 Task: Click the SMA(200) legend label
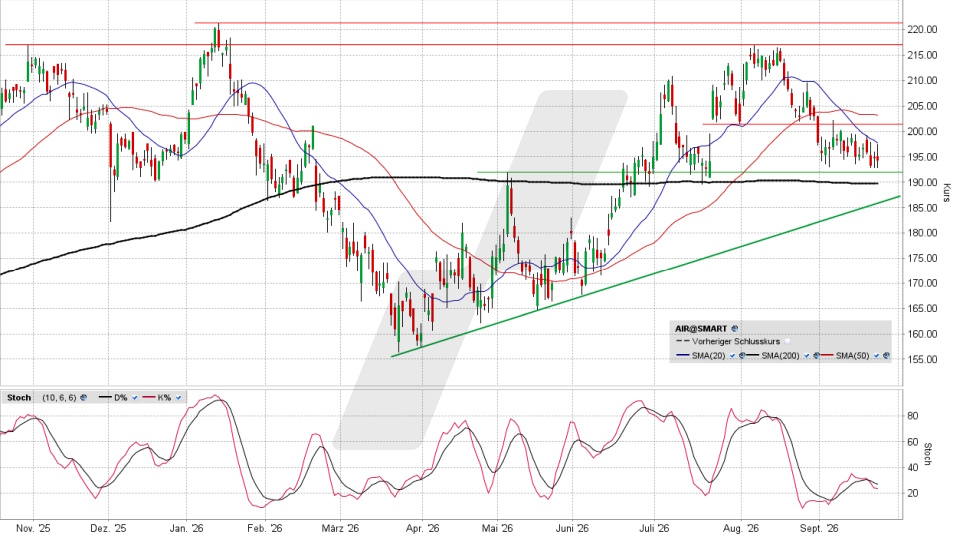781,356
